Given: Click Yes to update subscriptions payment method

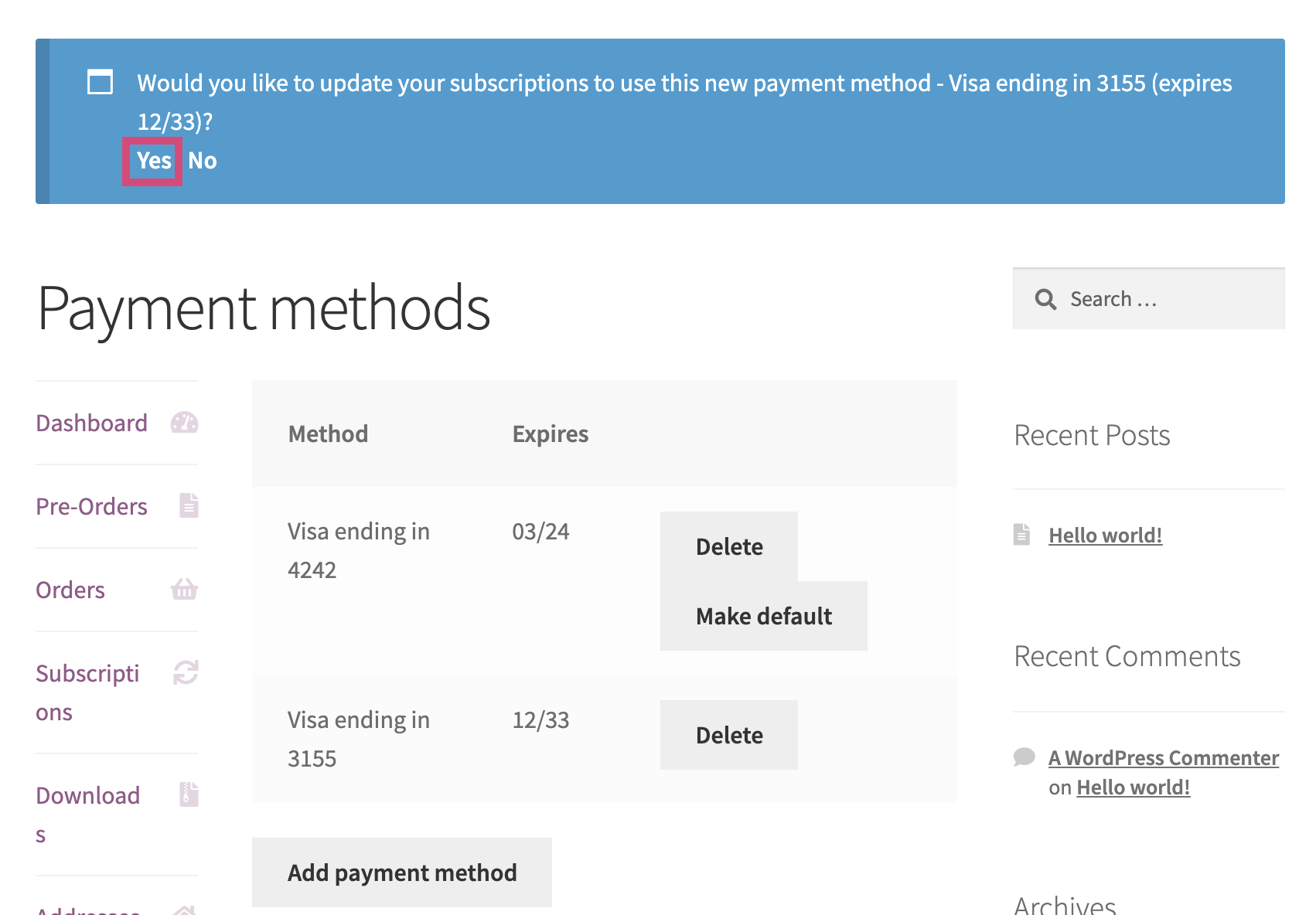Looking at the screenshot, I should pyautogui.click(x=152, y=160).
